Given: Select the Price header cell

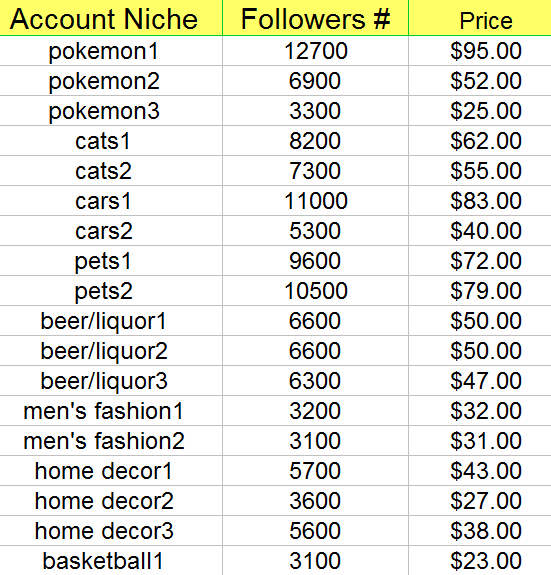Looking at the screenshot, I should coord(480,18).
